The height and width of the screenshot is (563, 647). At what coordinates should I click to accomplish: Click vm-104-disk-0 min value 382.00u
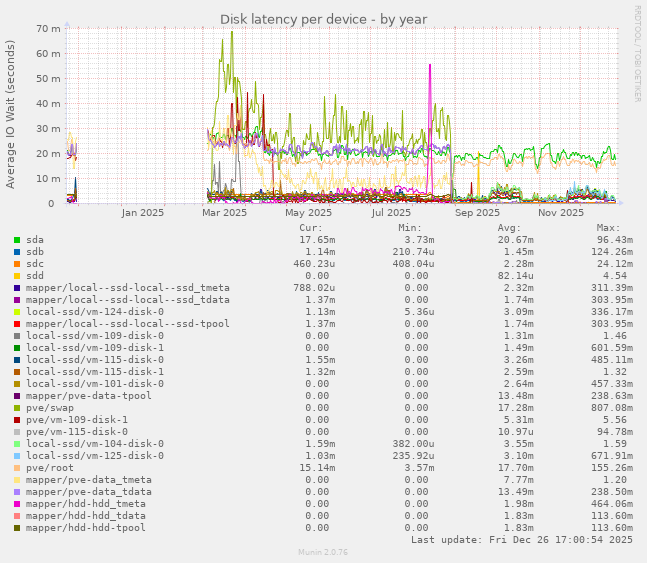(413, 444)
